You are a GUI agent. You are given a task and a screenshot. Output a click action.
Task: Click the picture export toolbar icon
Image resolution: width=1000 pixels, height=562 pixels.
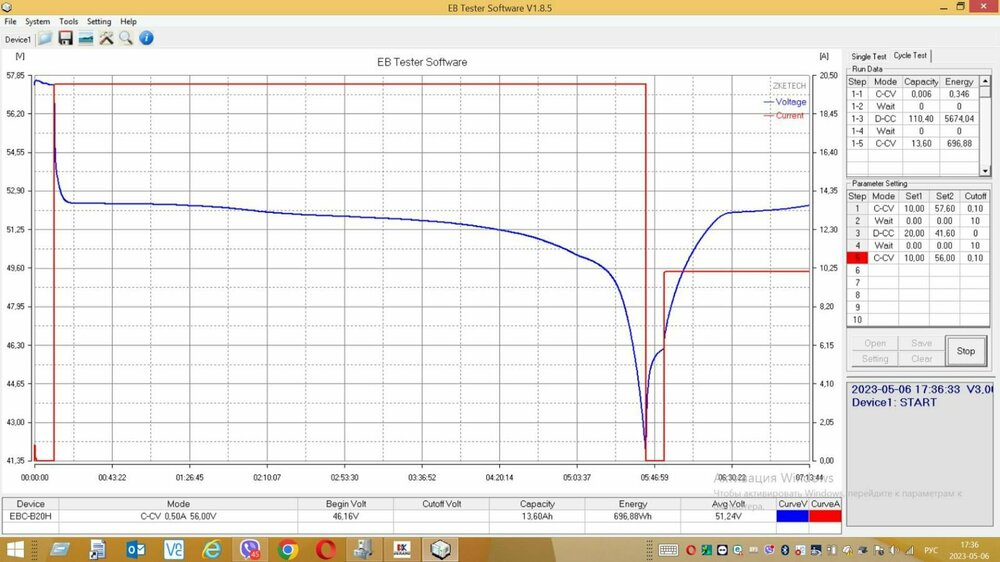[85, 38]
